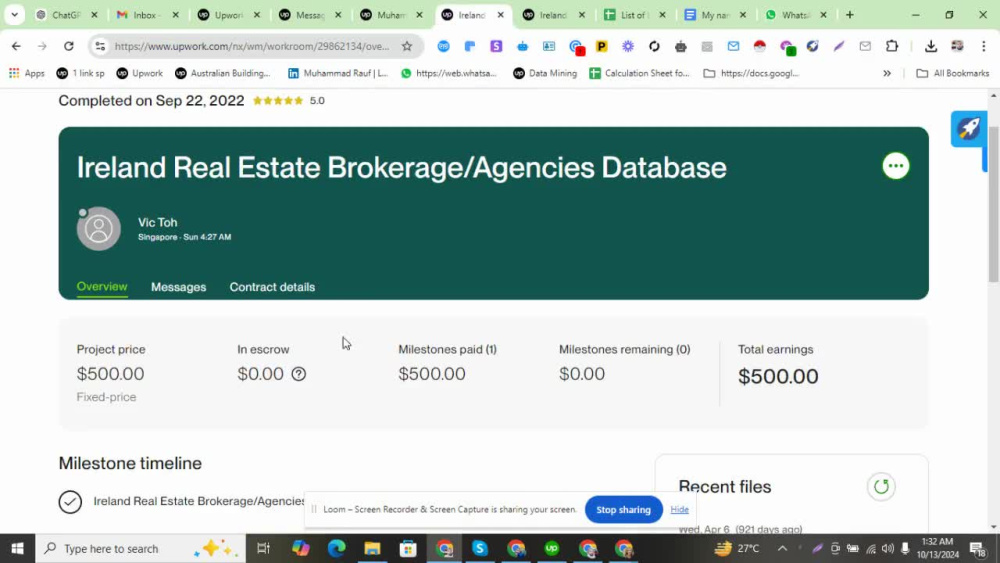The width and height of the screenshot is (1000, 563).
Task: Open a new browser tab
Action: 849,15
